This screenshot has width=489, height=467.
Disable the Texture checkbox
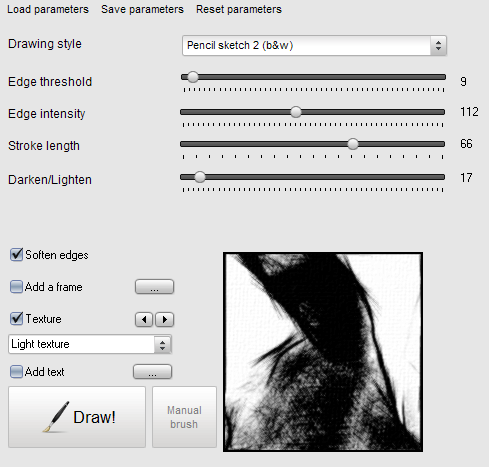click(x=16, y=319)
